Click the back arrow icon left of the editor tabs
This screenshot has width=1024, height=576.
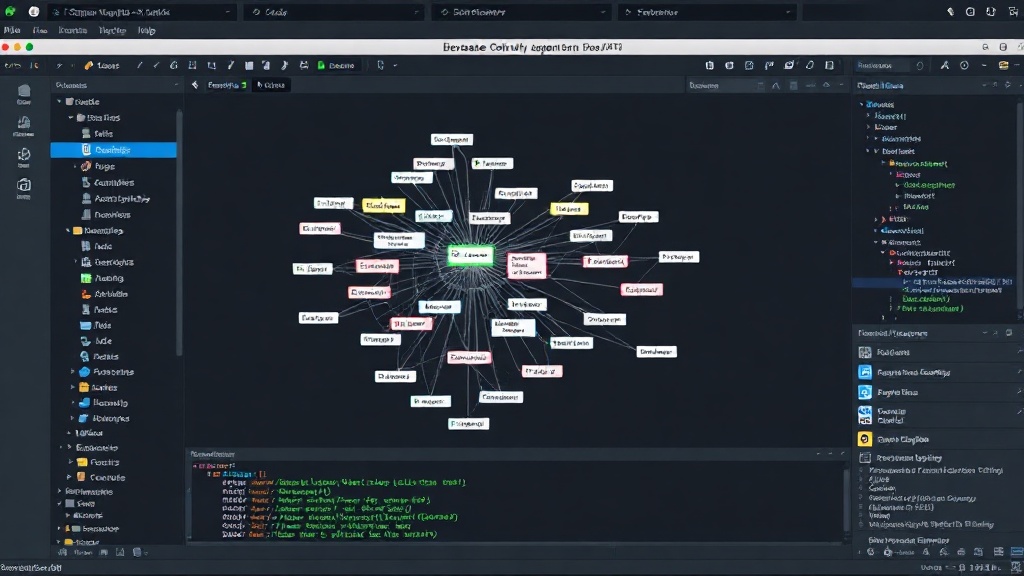coord(195,85)
